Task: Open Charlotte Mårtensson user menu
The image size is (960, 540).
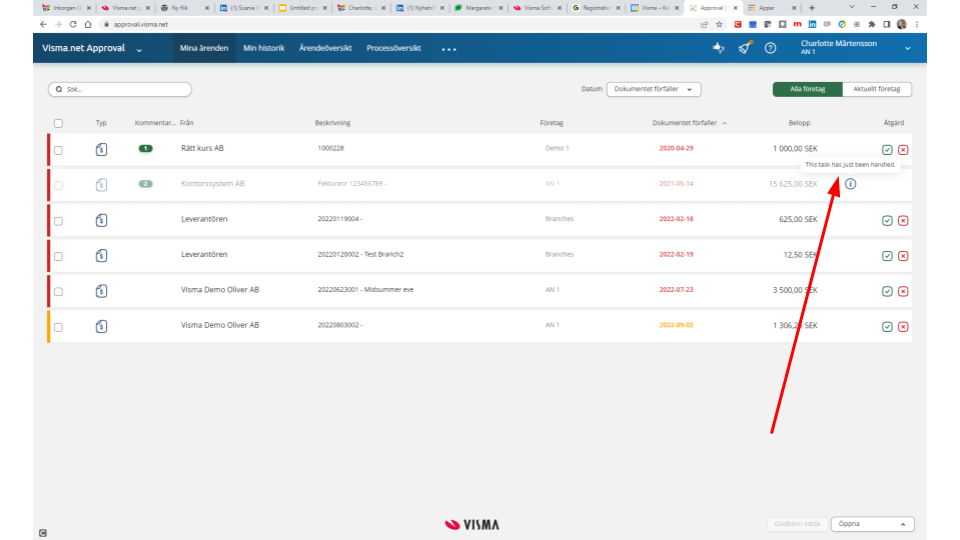Action: click(x=855, y=48)
